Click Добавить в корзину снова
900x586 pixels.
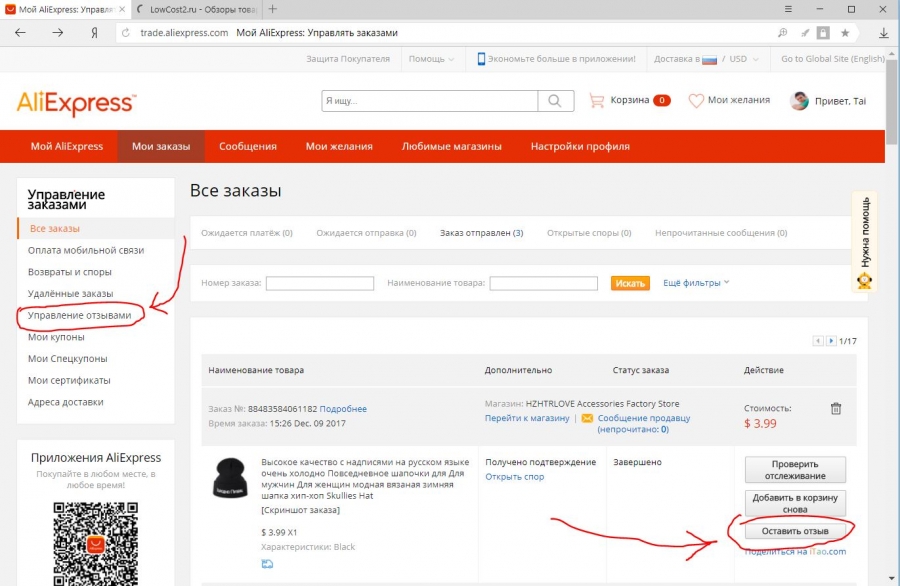(795, 503)
